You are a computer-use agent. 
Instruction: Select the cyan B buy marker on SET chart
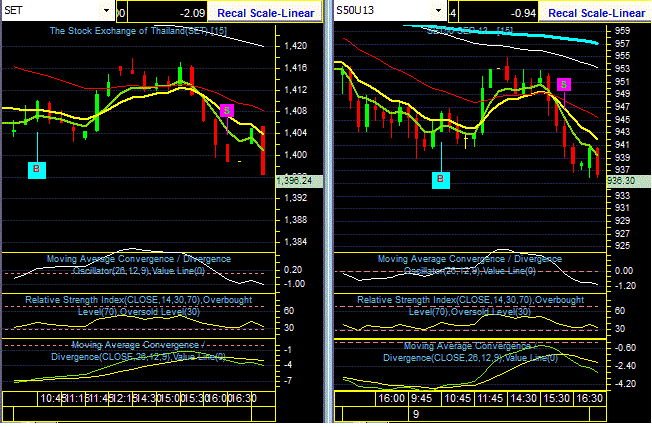[x=37, y=170]
